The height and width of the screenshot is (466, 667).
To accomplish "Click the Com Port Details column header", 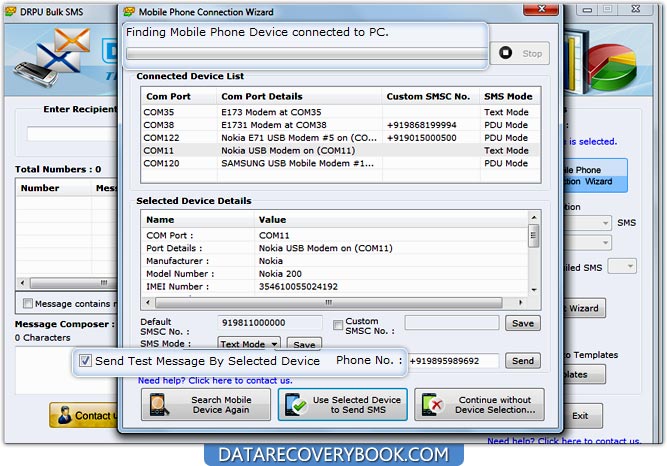I will tap(299, 96).
